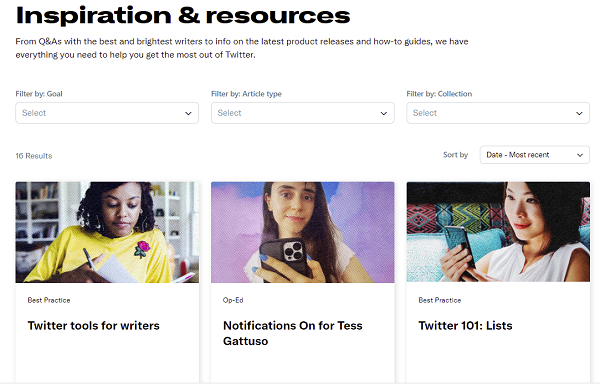The height and width of the screenshot is (385, 600).
Task: Click the Op-Ed tag label
Action: pyautogui.click(x=233, y=300)
